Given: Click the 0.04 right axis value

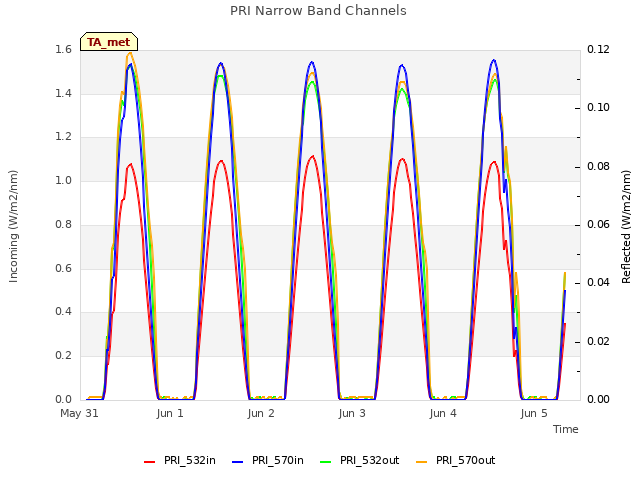Looking at the screenshot, I should [598, 282].
